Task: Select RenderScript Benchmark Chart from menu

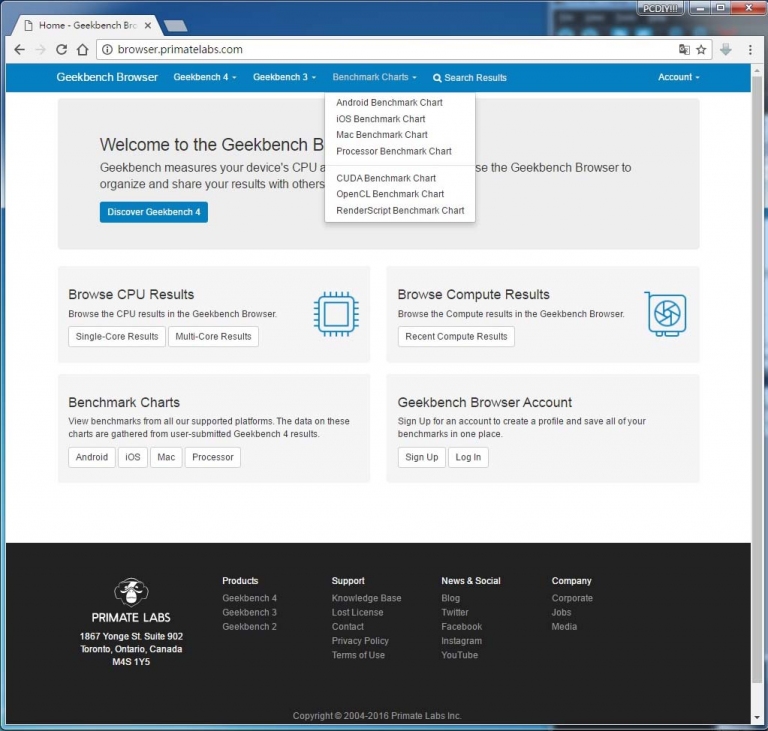Action: [x=400, y=211]
